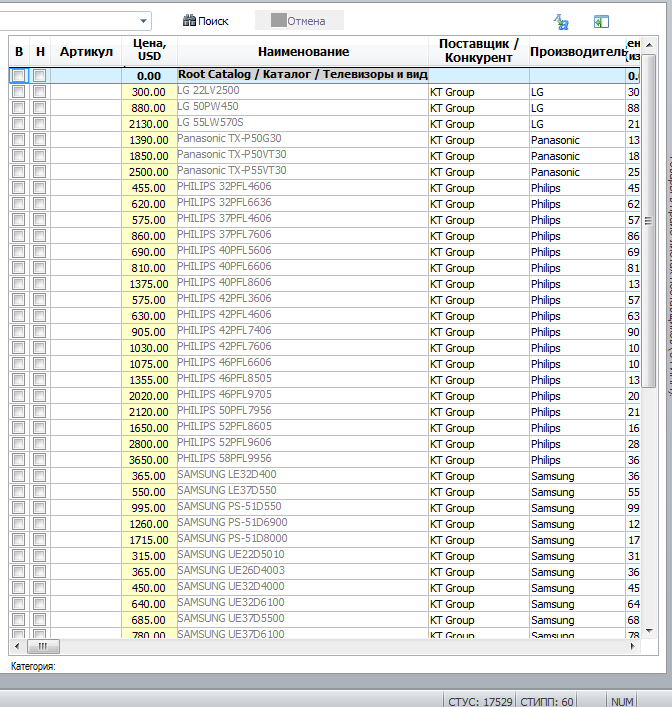Tick the Н checkbox for PHILIPS 32PFL4606
The width and height of the screenshot is (672, 707).
tap(40, 188)
